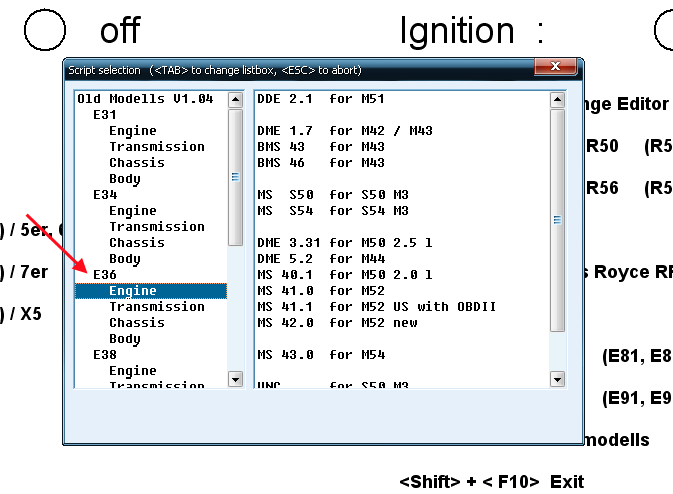Viewport: 673px width, 494px height.
Task: Click R56 entry in background window
Action: point(602,188)
